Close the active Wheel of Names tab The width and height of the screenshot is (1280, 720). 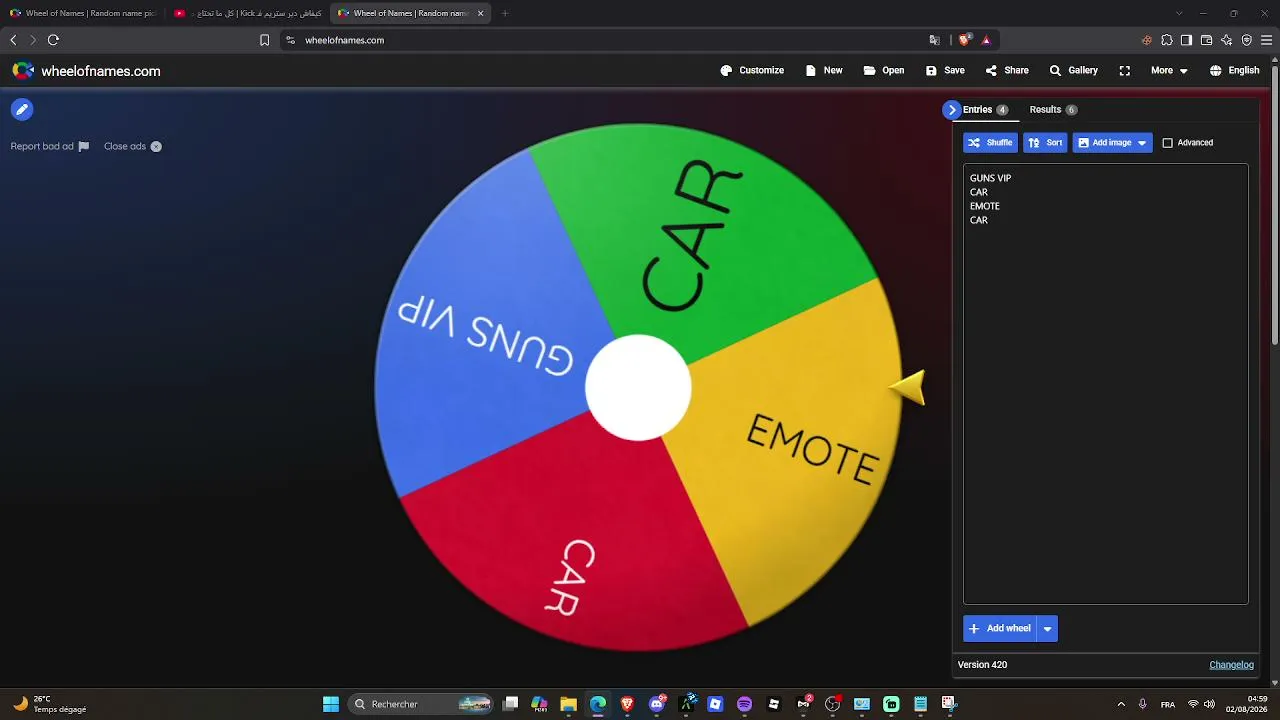pos(481,13)
